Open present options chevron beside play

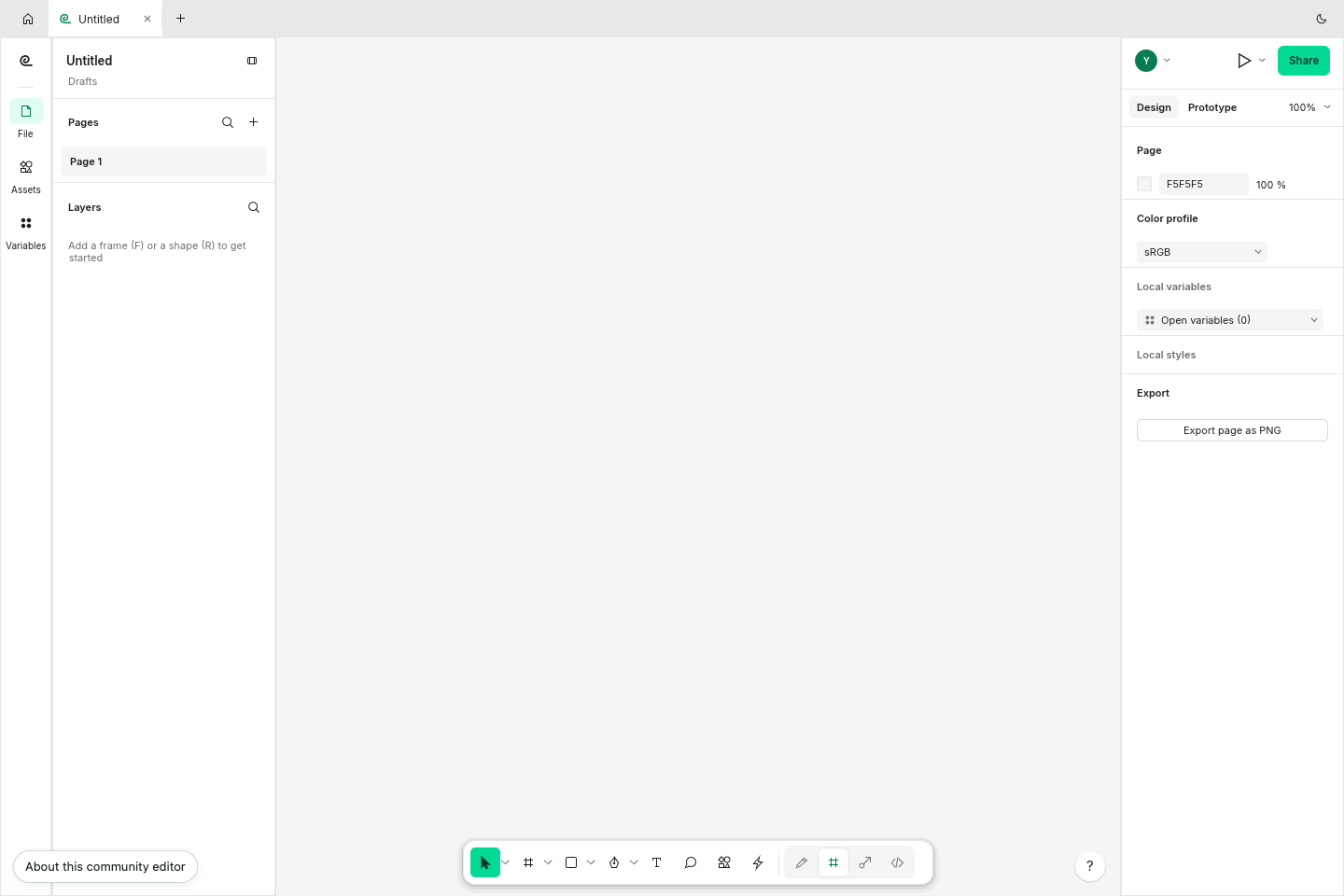(1262, 61)
